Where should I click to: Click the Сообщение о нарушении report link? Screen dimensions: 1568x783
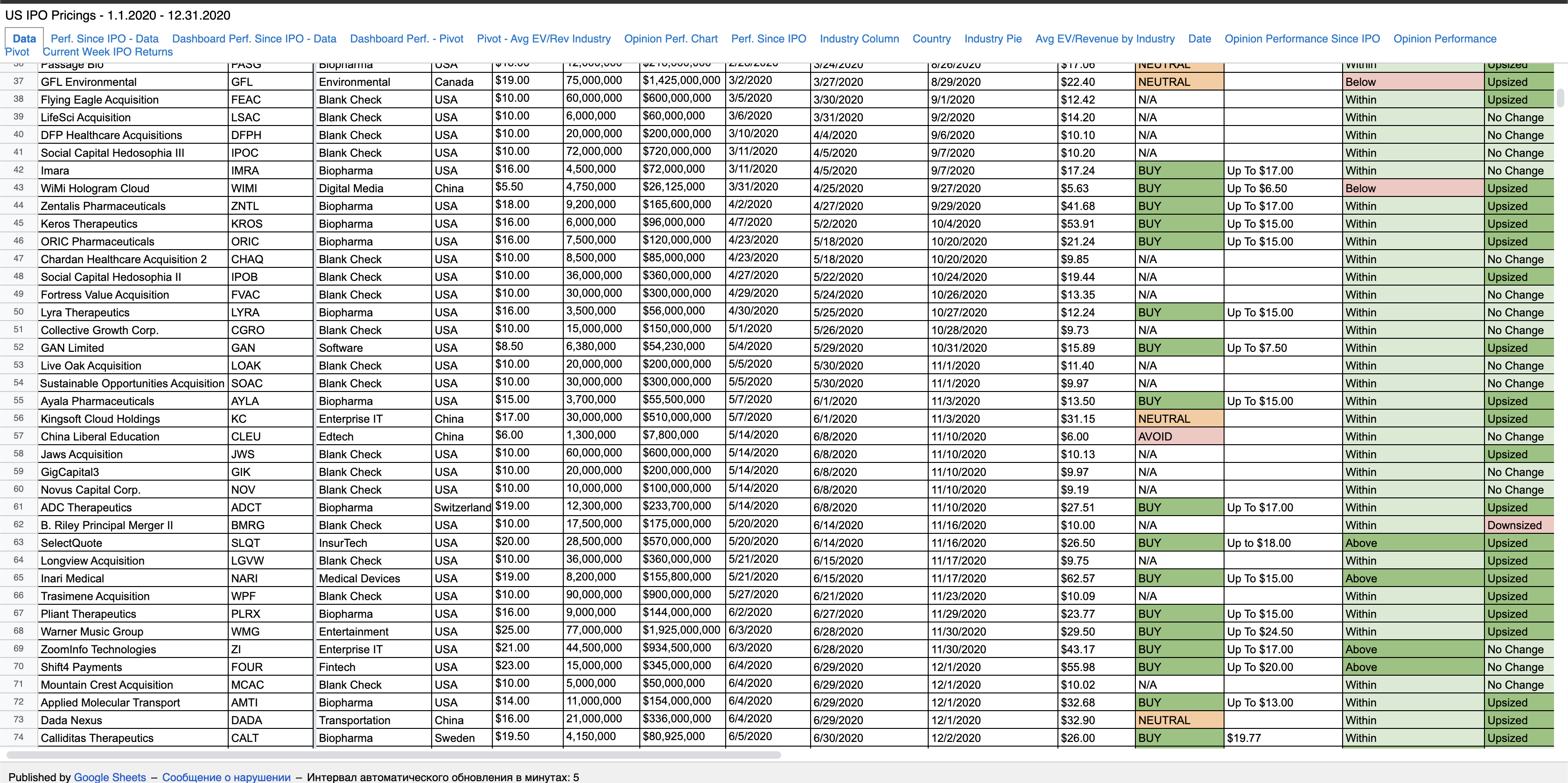pyautogui.click(x=226, y=777)
